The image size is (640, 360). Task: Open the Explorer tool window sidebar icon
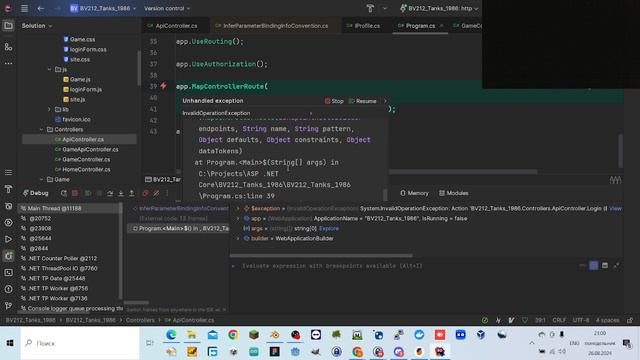8,26
